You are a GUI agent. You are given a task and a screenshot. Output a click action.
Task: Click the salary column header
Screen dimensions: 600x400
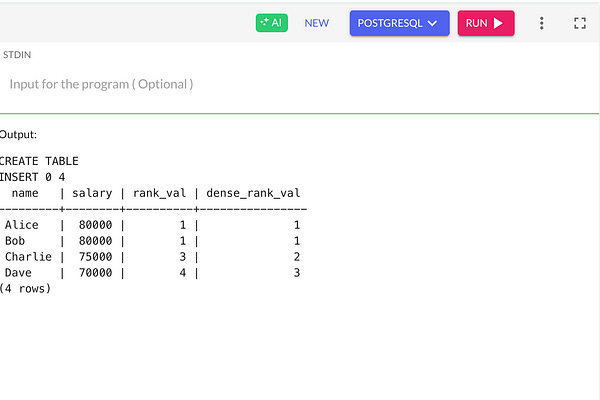[x=92, y=193]
